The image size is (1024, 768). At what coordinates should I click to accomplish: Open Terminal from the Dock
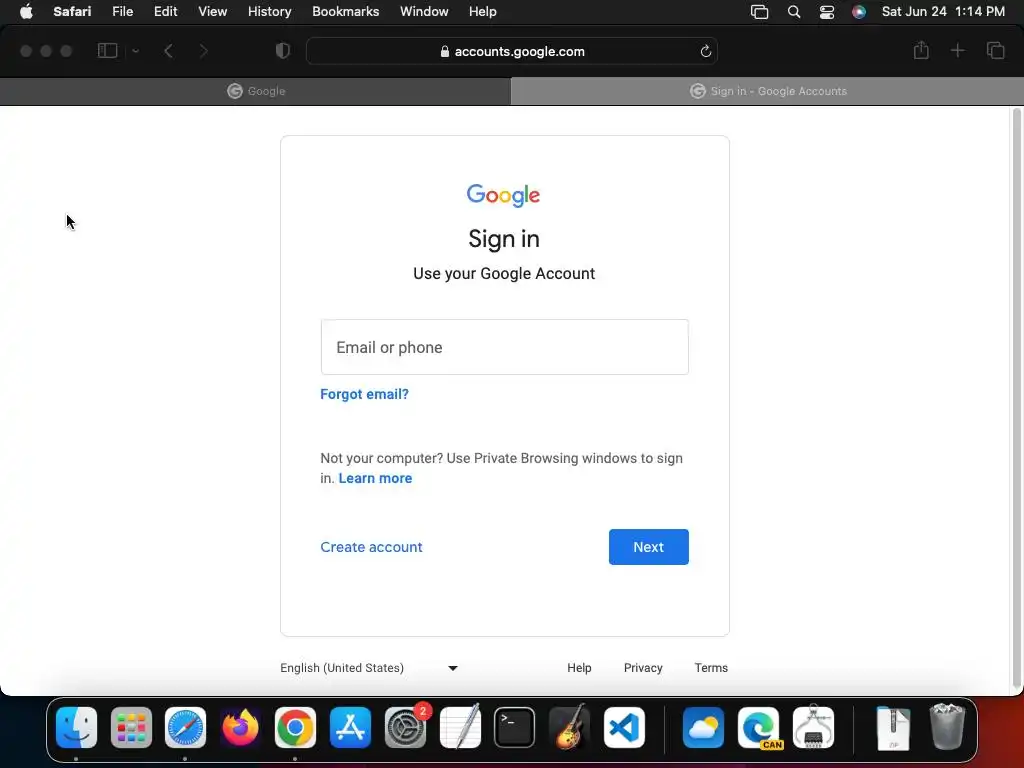(x=515, y=728)
